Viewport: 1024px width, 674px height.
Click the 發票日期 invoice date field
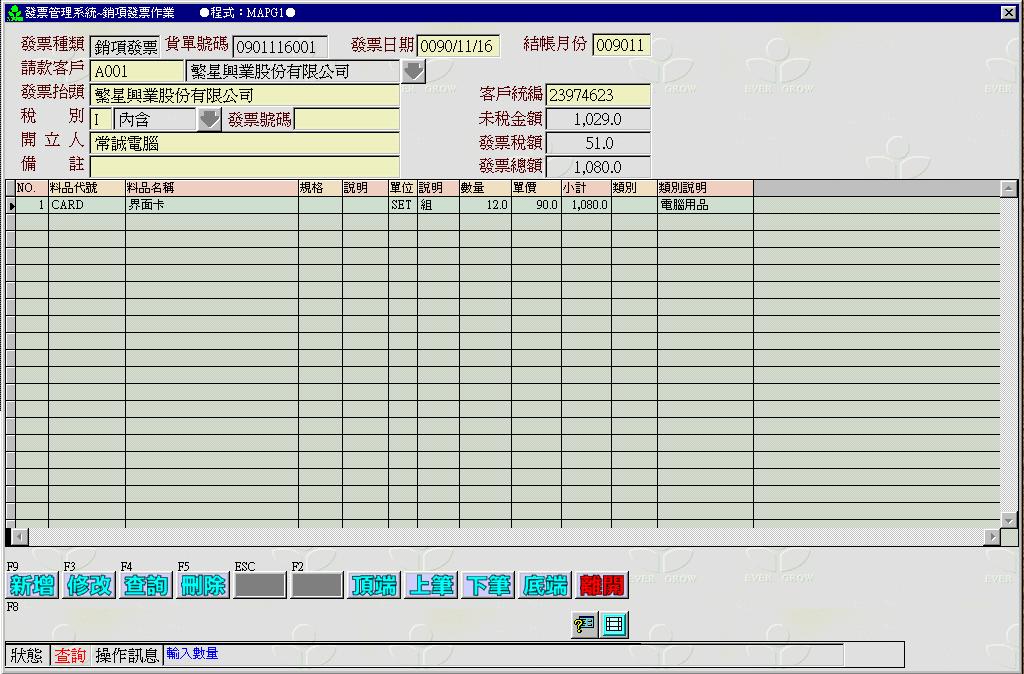(x=458, y=47)
